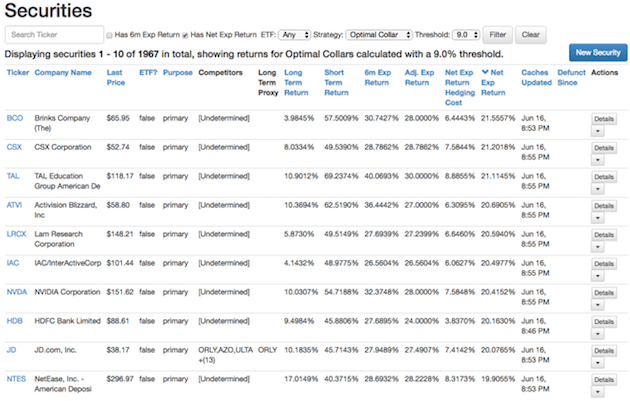Expand the caret menu under Details for BCO

[597, 130]
